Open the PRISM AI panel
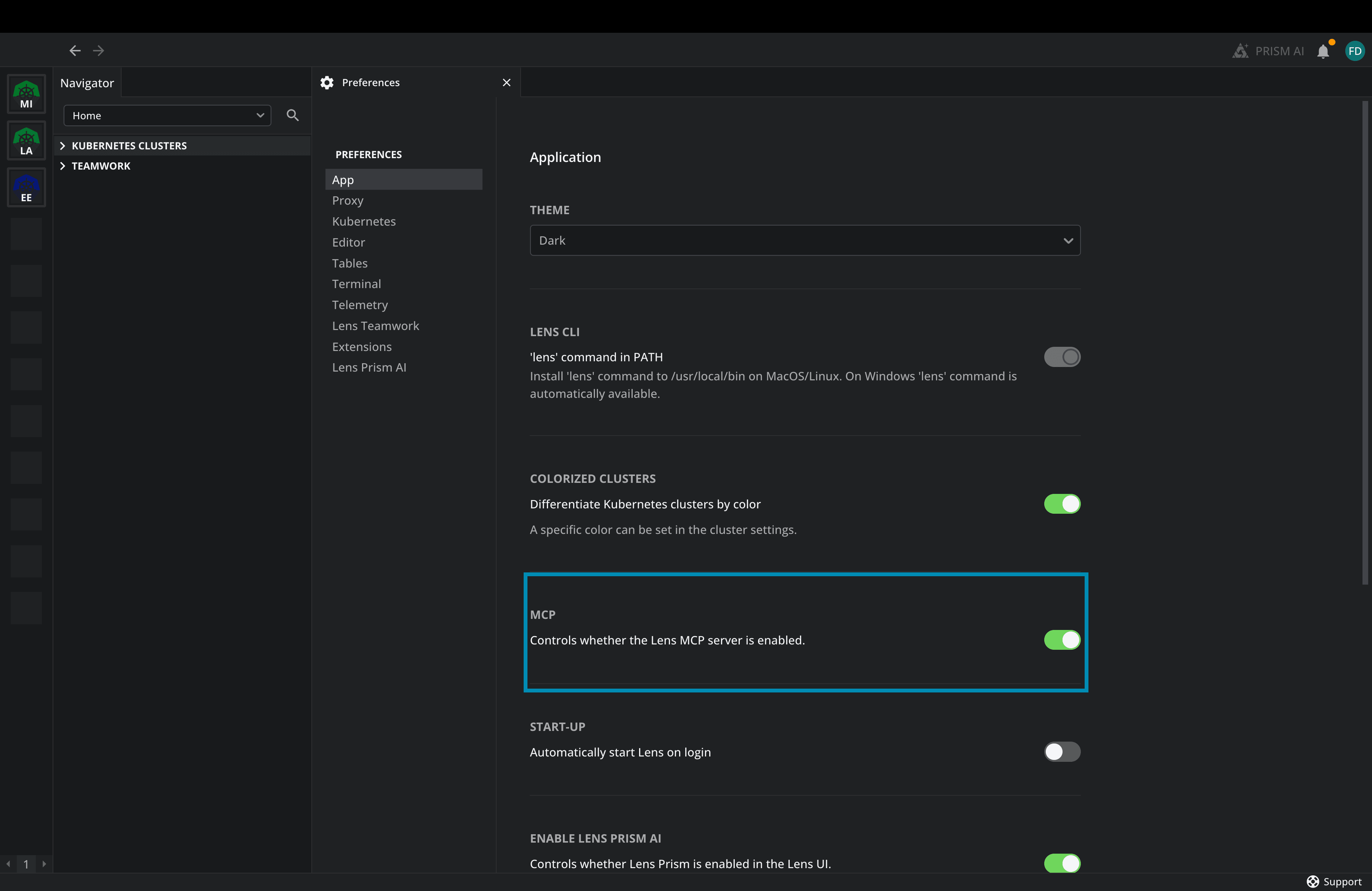Viewport: 1372px width, 891px height. [1268, 51]
